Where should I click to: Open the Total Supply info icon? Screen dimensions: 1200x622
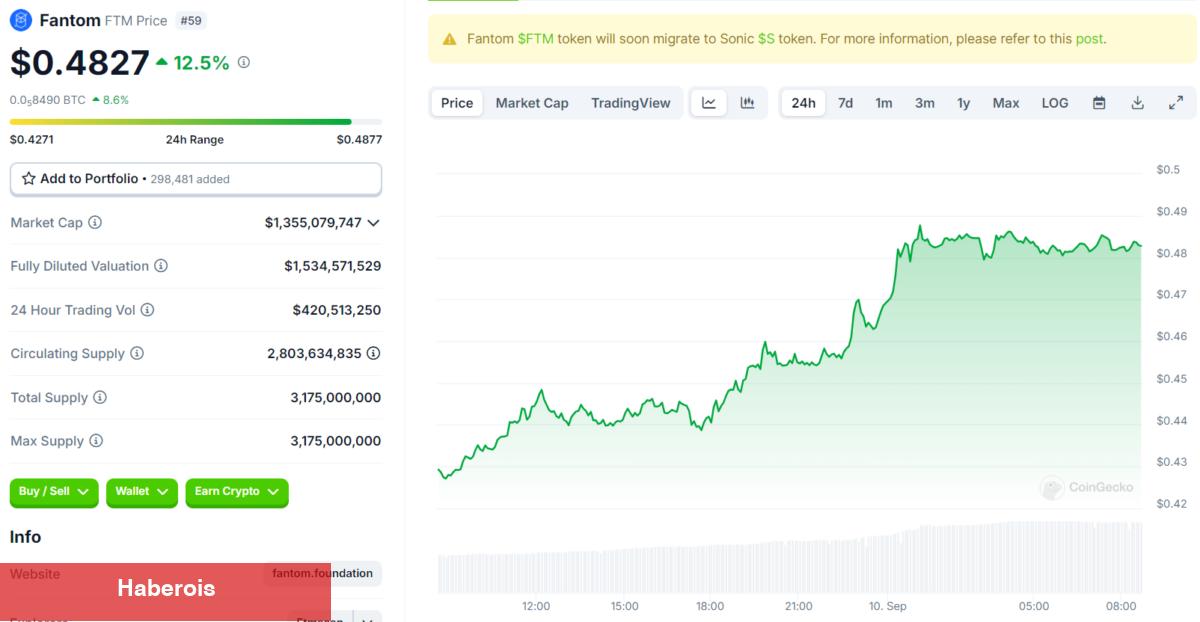point(100,398)
